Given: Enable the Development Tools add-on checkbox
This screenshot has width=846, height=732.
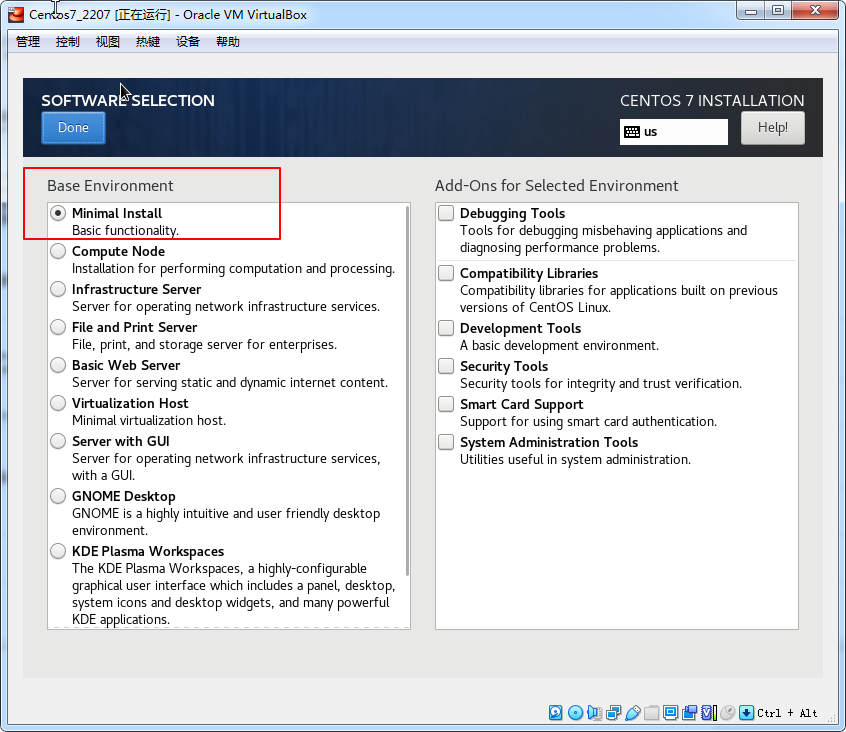Looking at the screenshot, I should [446, 329].
